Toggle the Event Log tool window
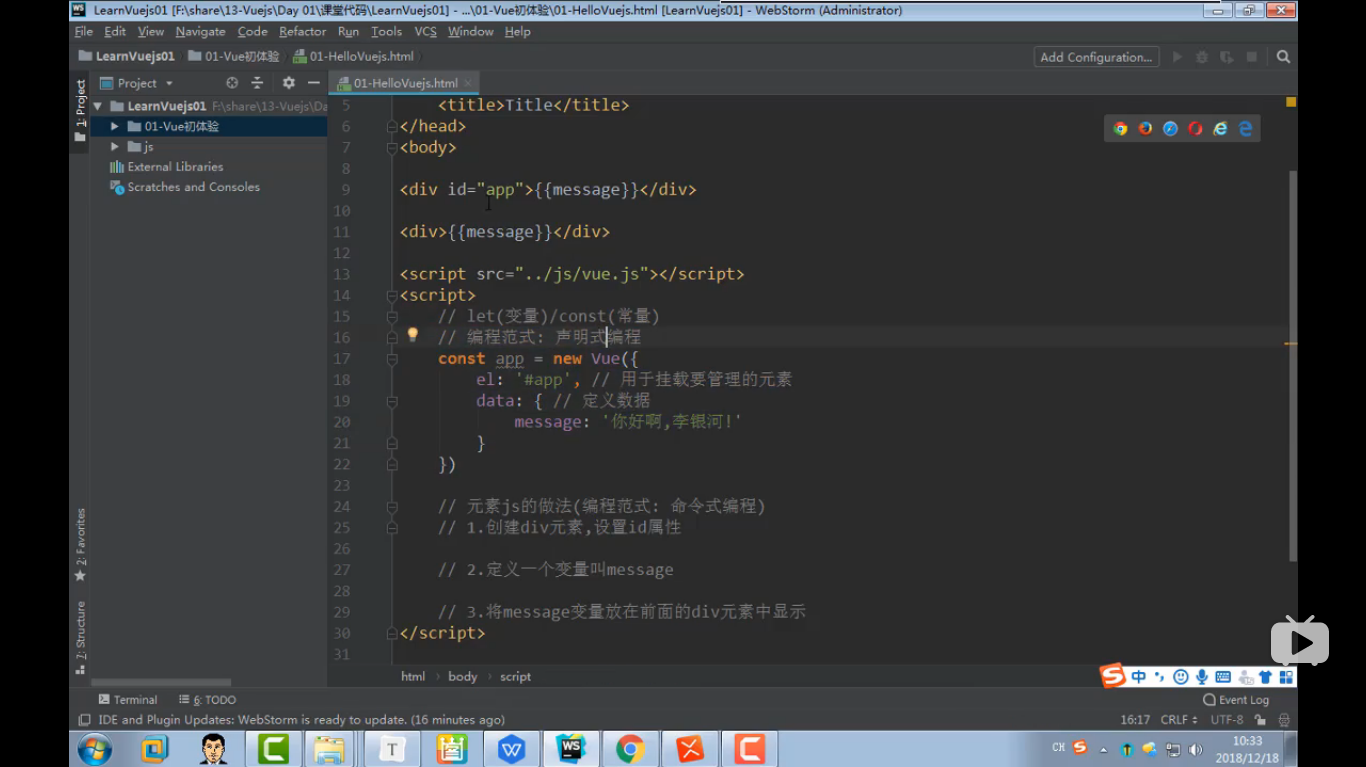This screenshot has height=767, width=1366. (1236, 700)
